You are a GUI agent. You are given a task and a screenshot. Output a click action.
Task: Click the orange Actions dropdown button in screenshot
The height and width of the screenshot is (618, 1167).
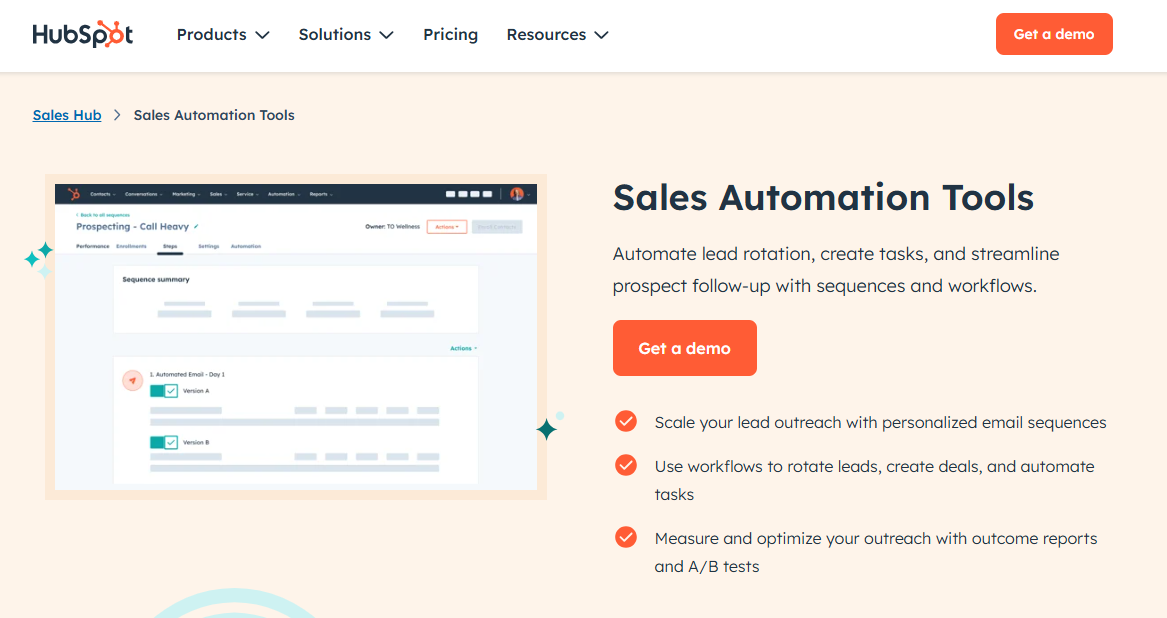coord(447,227)
